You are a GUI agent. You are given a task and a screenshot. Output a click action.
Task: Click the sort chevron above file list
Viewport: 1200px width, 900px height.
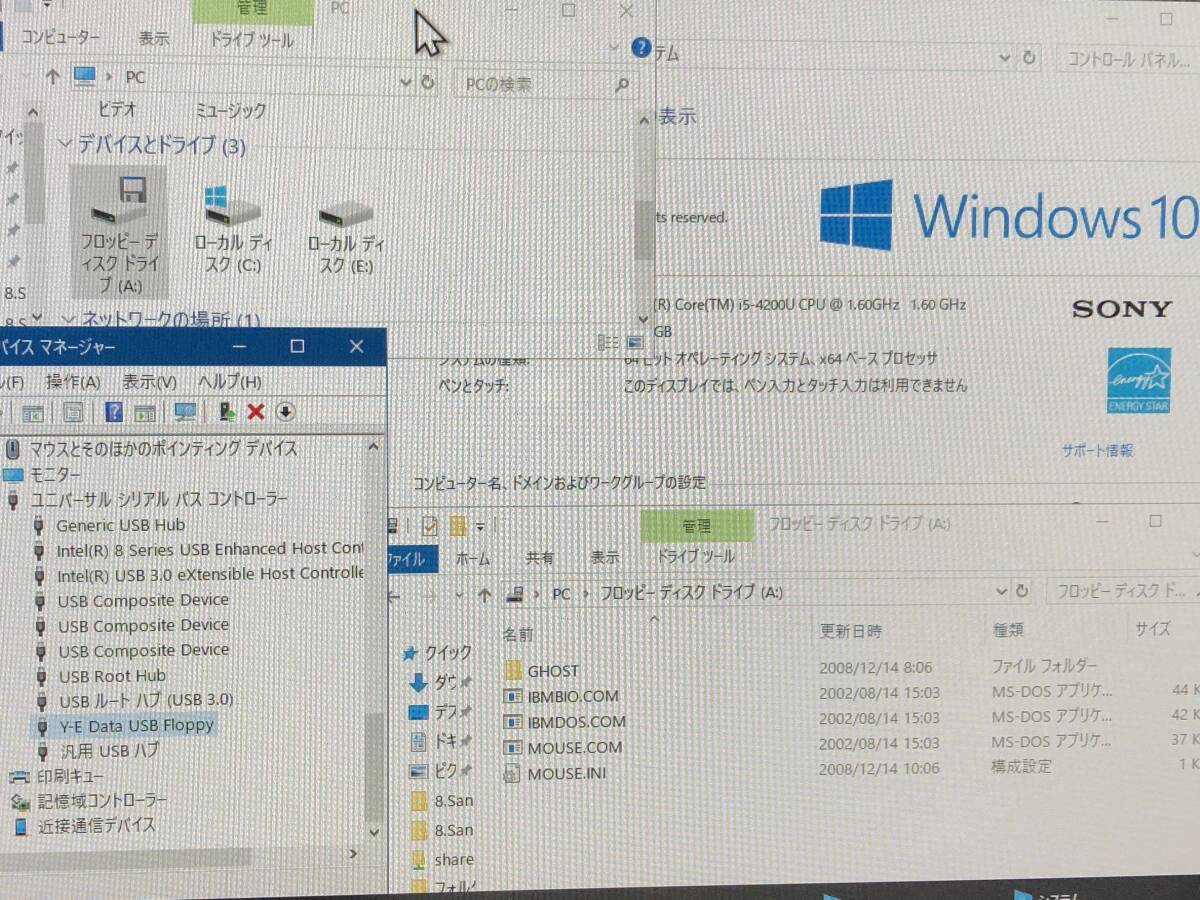pos(656,618)
